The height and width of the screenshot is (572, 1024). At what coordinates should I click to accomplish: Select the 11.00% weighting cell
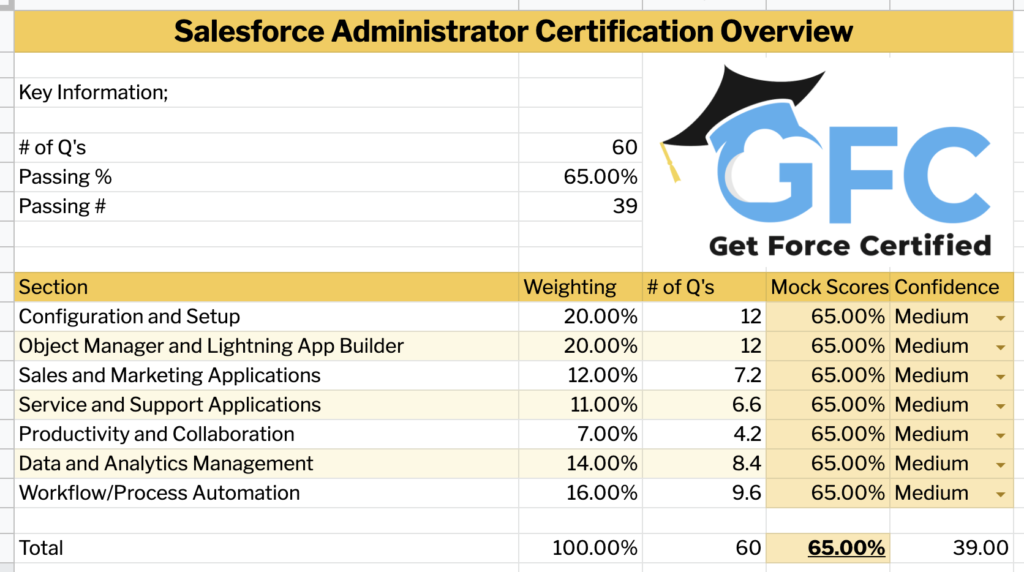click(x=581, y=405)
